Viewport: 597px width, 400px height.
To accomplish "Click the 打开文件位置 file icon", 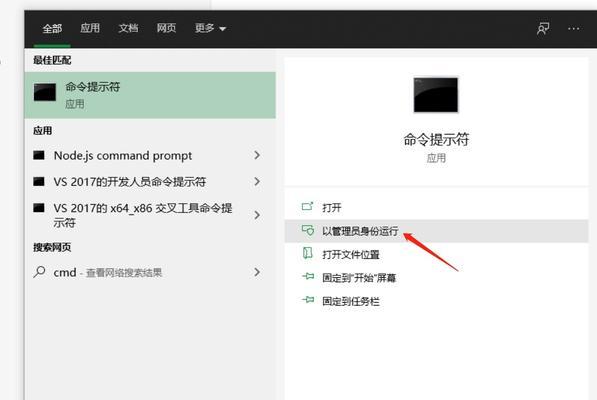I will tap(307, 253).
